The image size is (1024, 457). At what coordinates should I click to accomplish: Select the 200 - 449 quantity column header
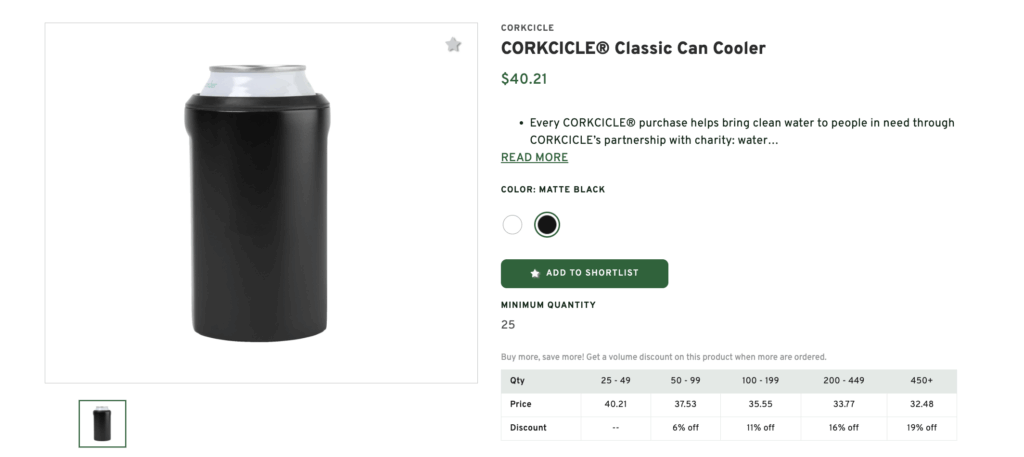[x=843, y=381]
